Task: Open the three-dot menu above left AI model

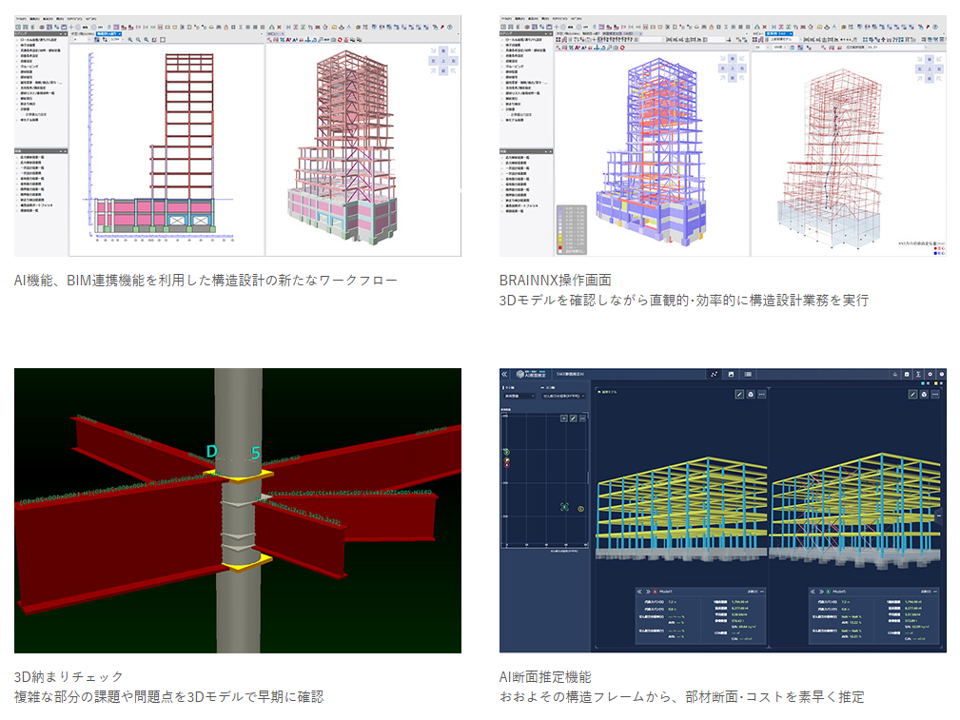Action: [762, 395]
